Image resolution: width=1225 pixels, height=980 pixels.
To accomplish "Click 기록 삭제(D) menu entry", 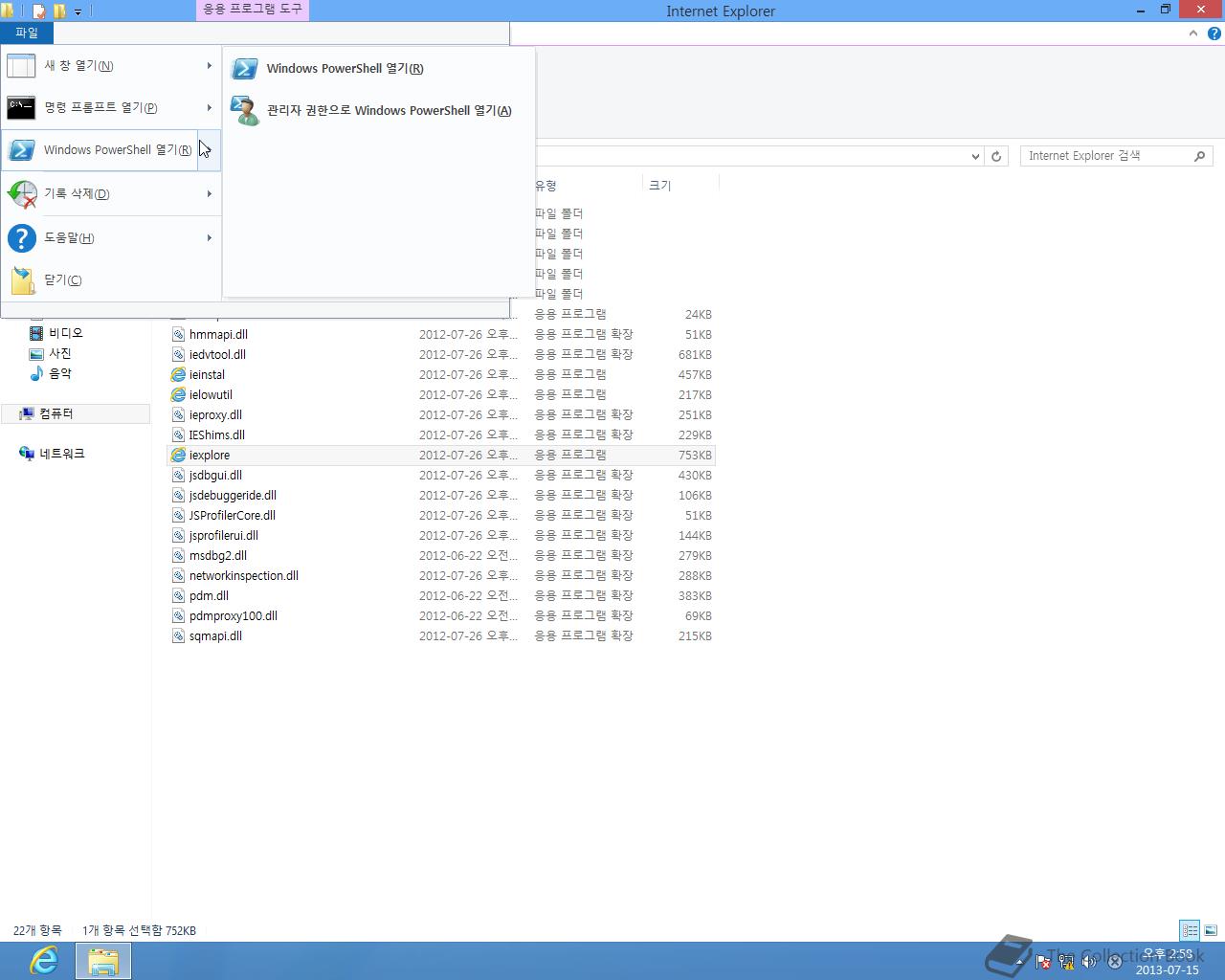I will coord(111,194).
